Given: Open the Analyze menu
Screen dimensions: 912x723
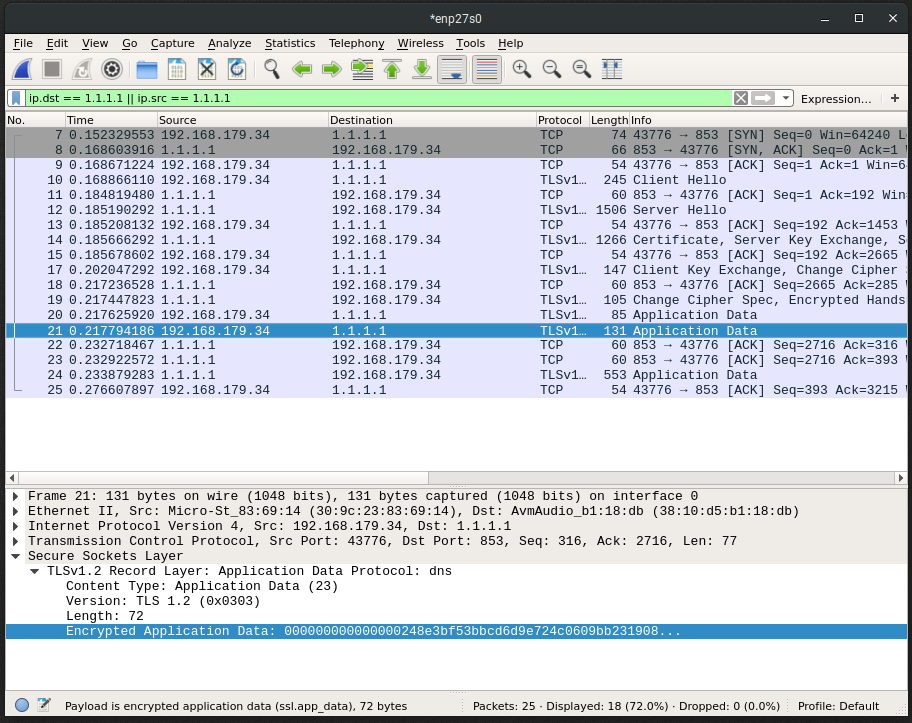Looking at the screenshot, I should tap(230, 43).
